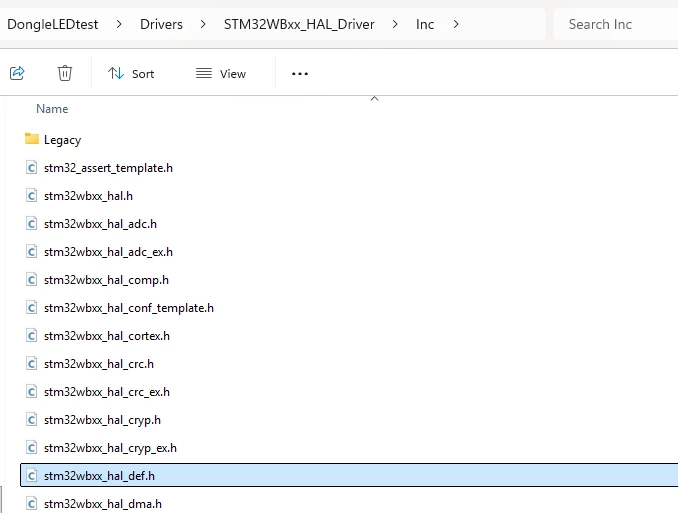Viewport: 678px width, 513px height.
Task: Expand chevron after DongleLEDtest breadcrumb
Action: pyautogui.click(x=119, y=24)
